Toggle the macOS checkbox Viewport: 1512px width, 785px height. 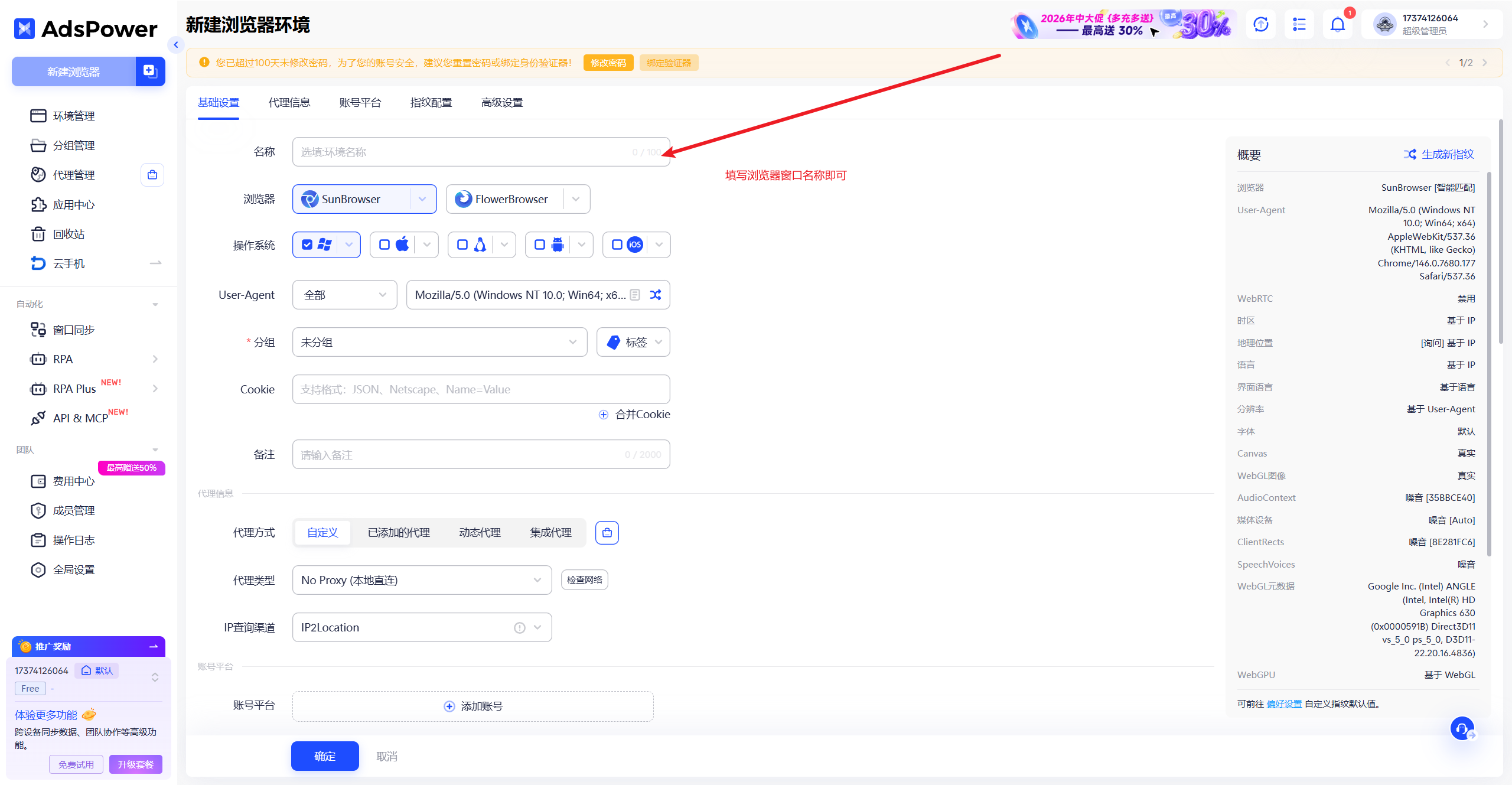point(384,245)
